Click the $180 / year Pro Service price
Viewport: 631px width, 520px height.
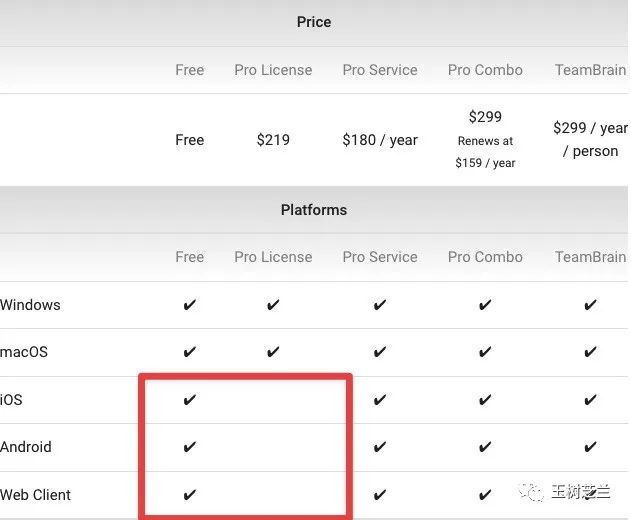click(x=380, y=140)
